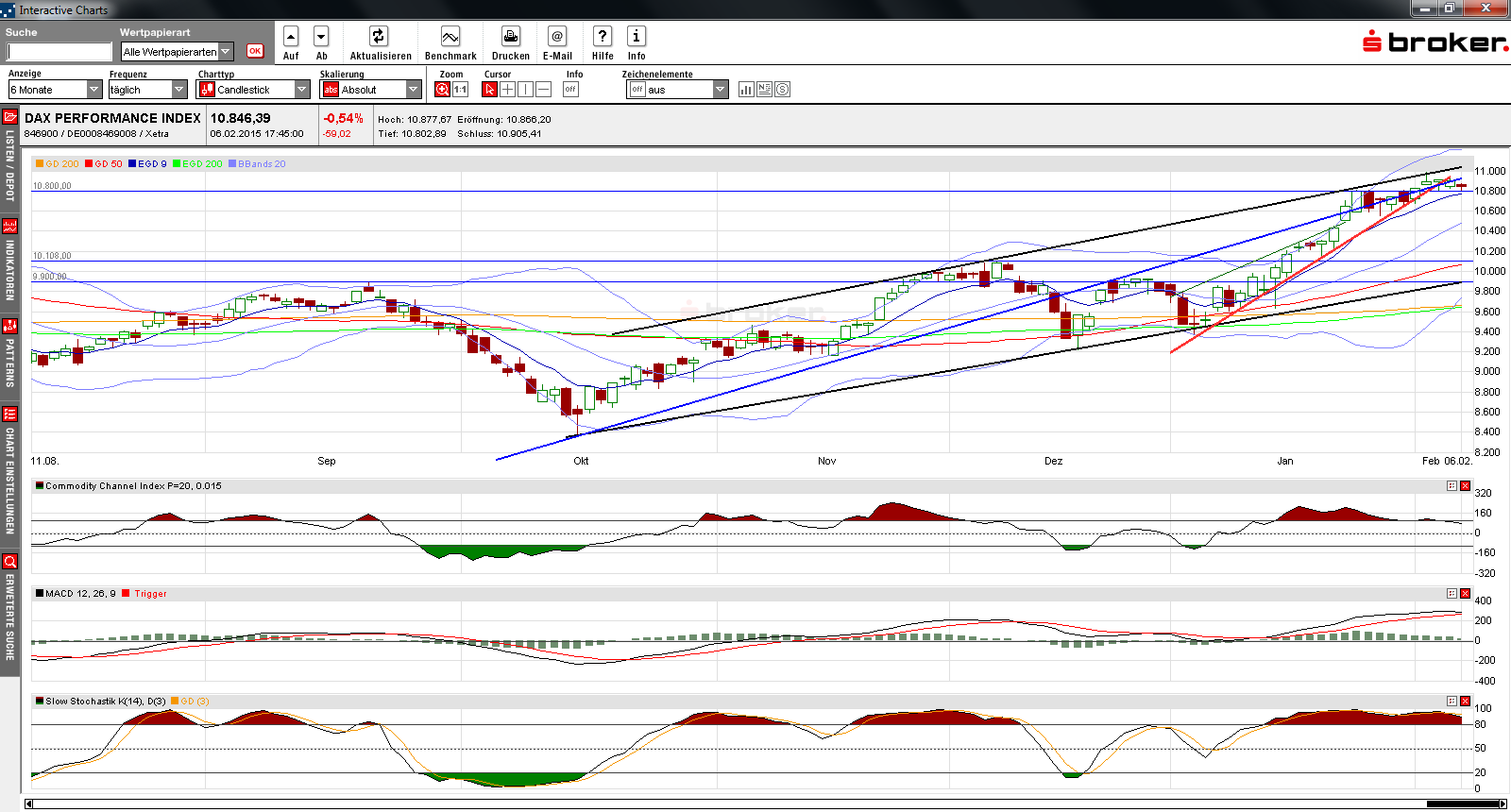Click the zoom-in magnifier icon
Viewport: 1511px width, 812px height.
pos(442,90)
